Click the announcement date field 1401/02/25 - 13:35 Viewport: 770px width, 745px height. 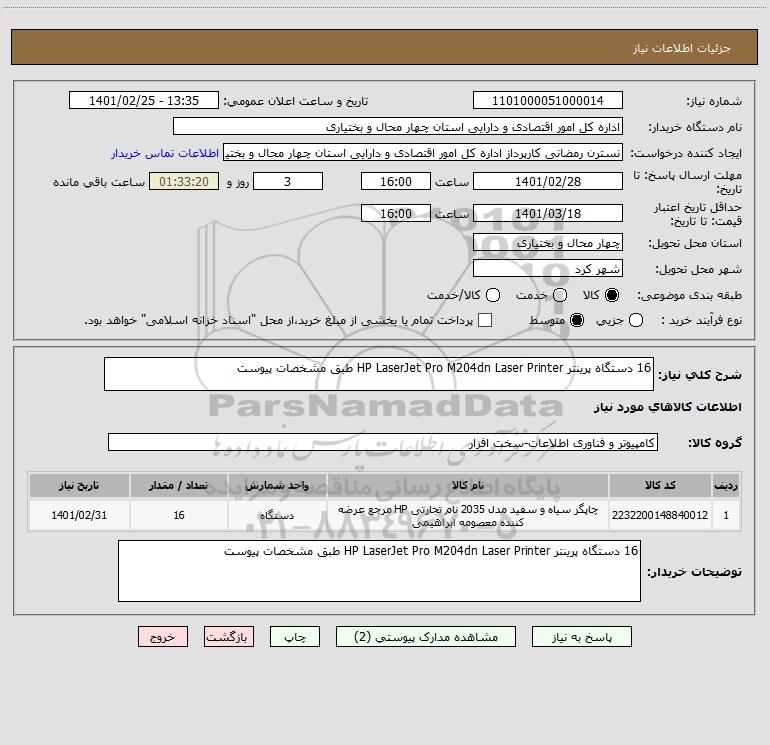point(143,100)
